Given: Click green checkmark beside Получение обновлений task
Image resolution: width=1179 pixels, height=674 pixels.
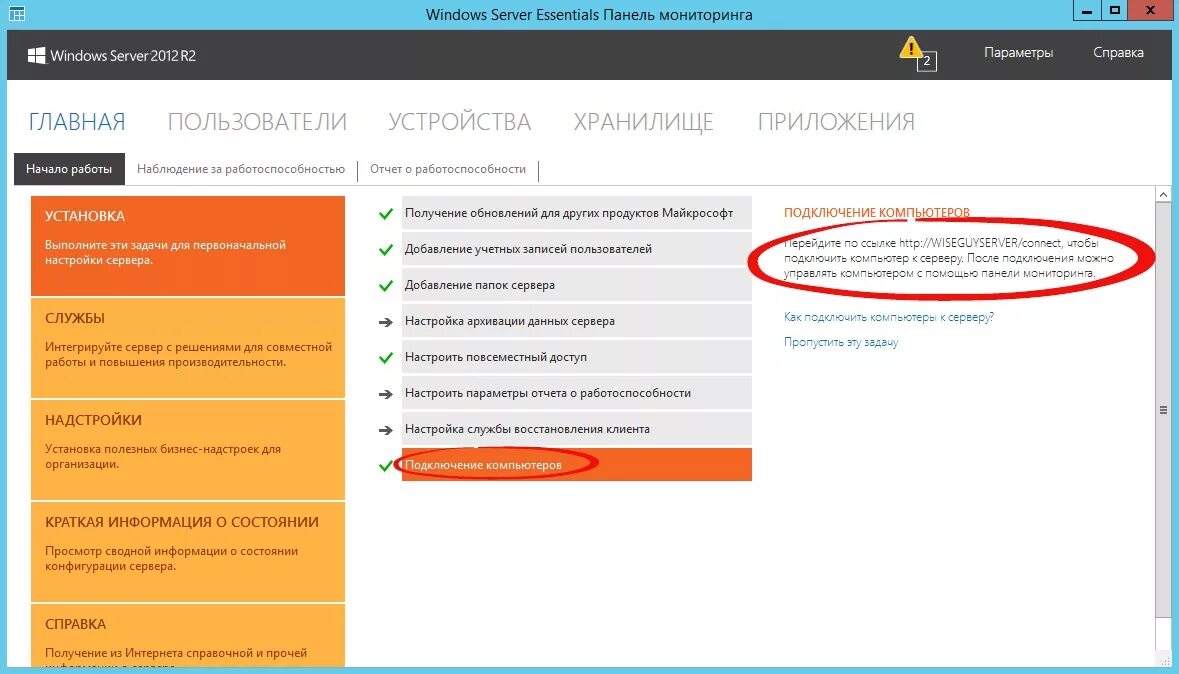Looking at the screenshot, I should (386, 214).
